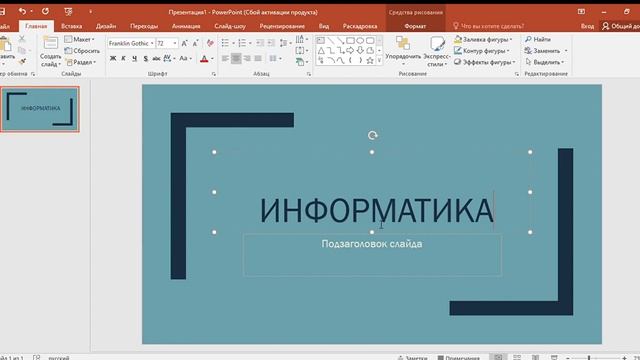Open Экспресс-стили quick styles button
The image size is (640, 360).
point(437,51)
